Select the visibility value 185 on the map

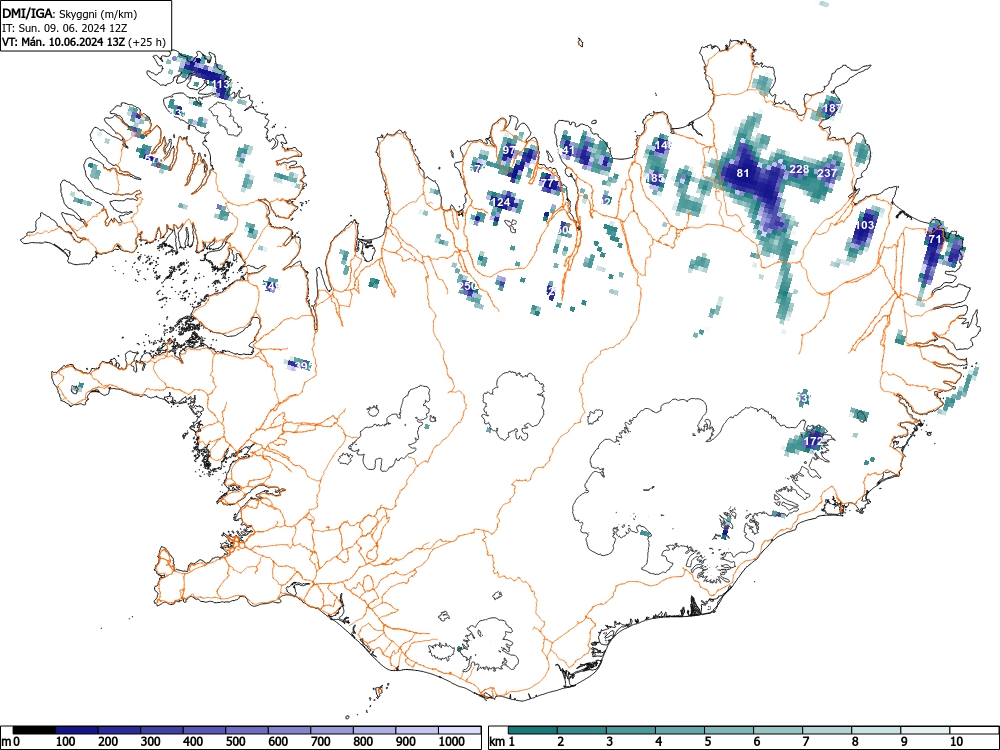point(655,178)
